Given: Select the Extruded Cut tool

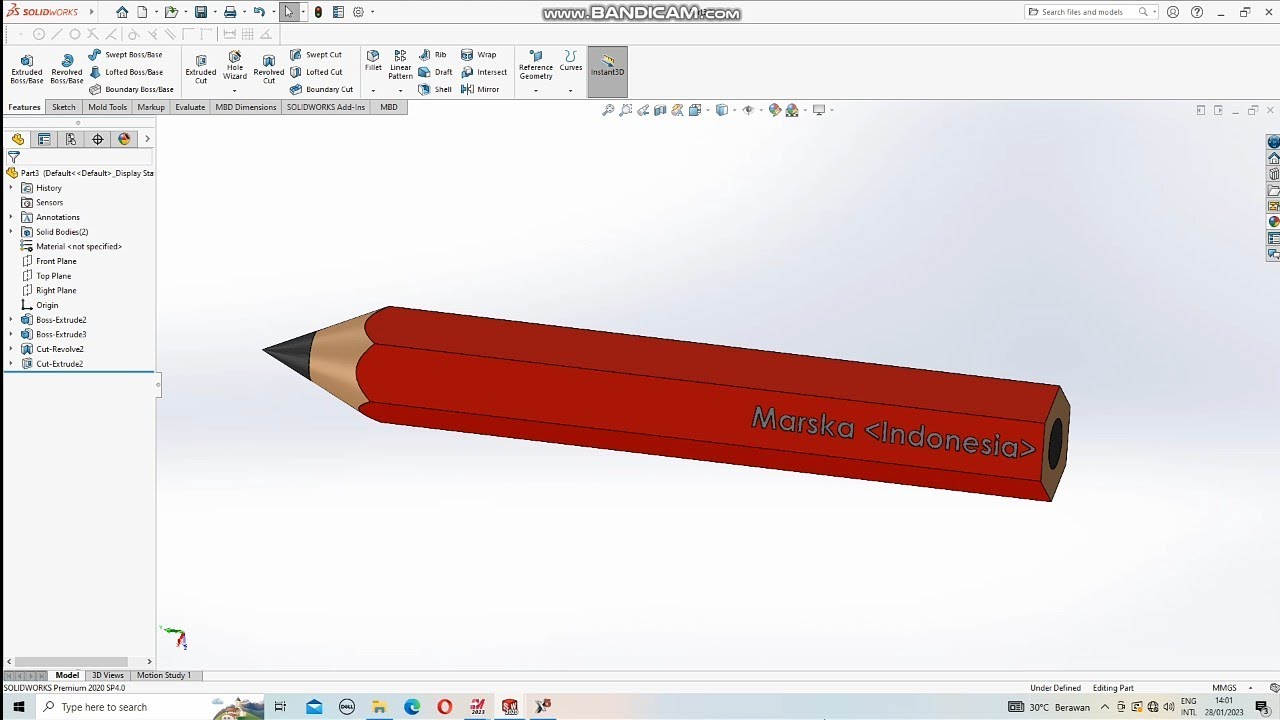Looking at the screenshot, I should pyautogui.click(x=201, y=68).
